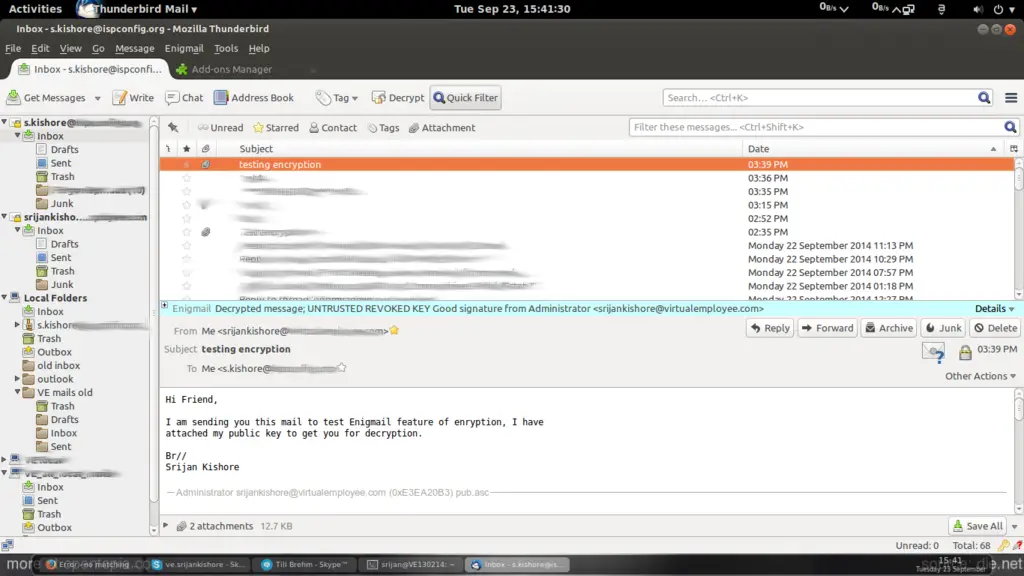Toggle the Starred quick filter

(276, 127)
